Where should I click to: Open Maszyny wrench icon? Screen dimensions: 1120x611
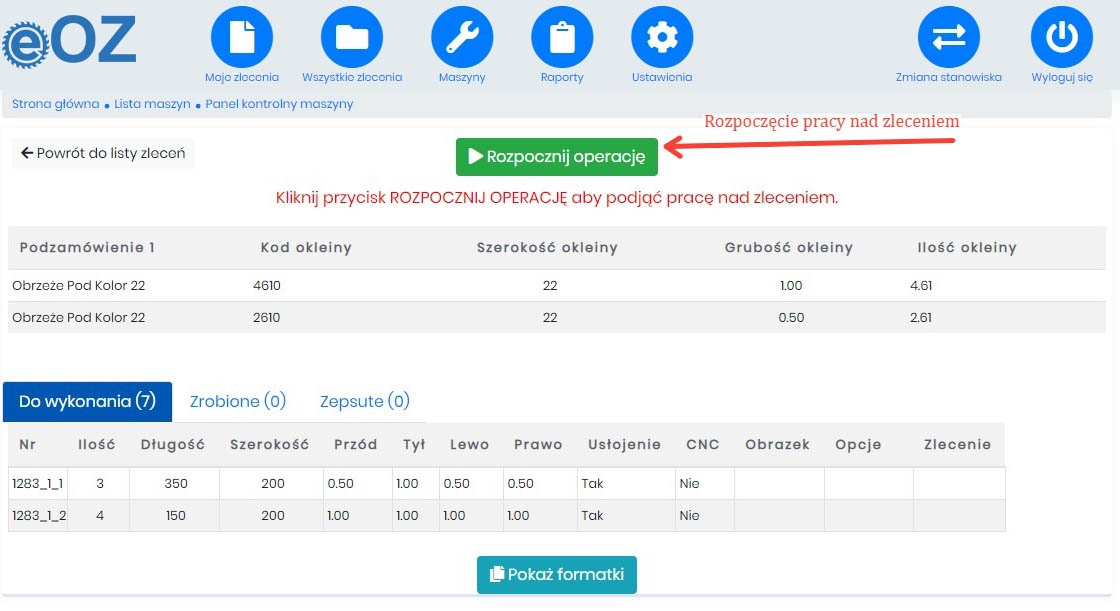[x=462, y=37]
